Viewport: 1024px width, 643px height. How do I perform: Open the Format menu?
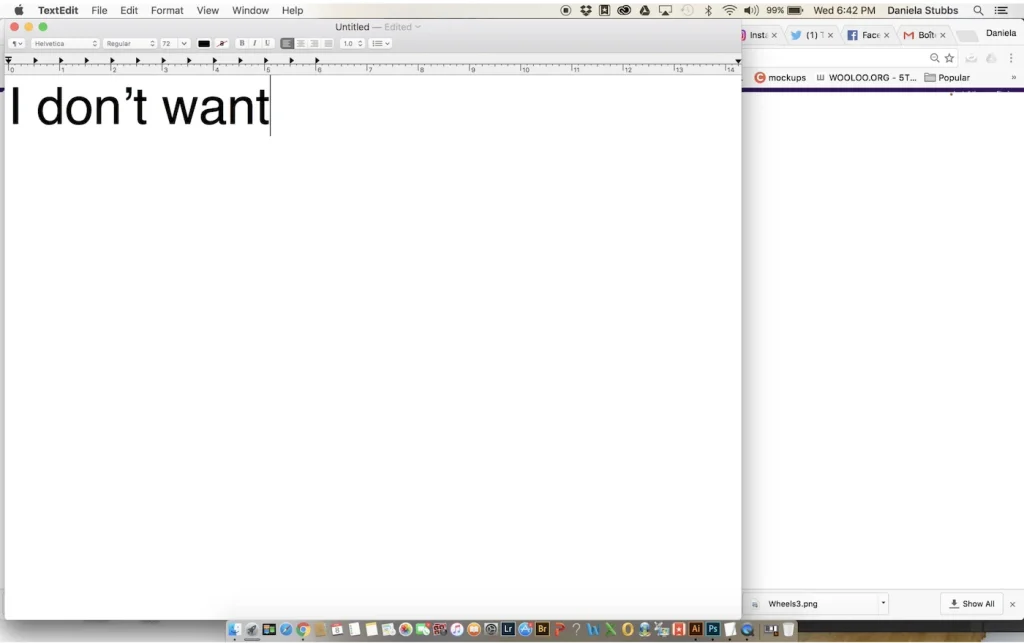point(167,10)
